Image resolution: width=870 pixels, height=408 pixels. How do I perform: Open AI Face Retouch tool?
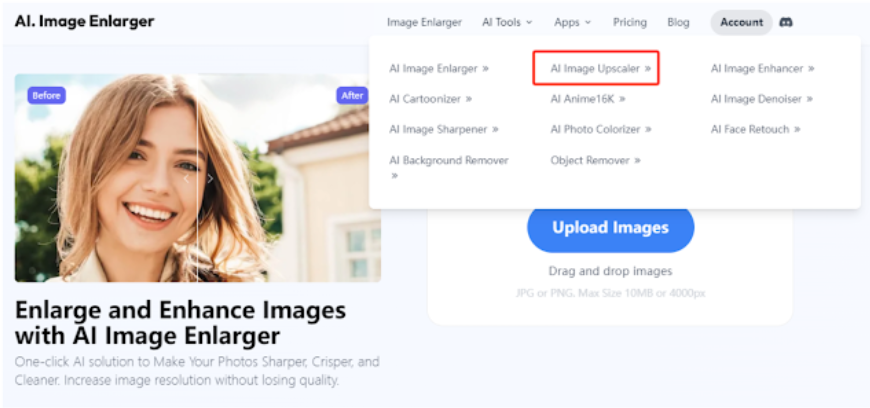coord(756,129)
